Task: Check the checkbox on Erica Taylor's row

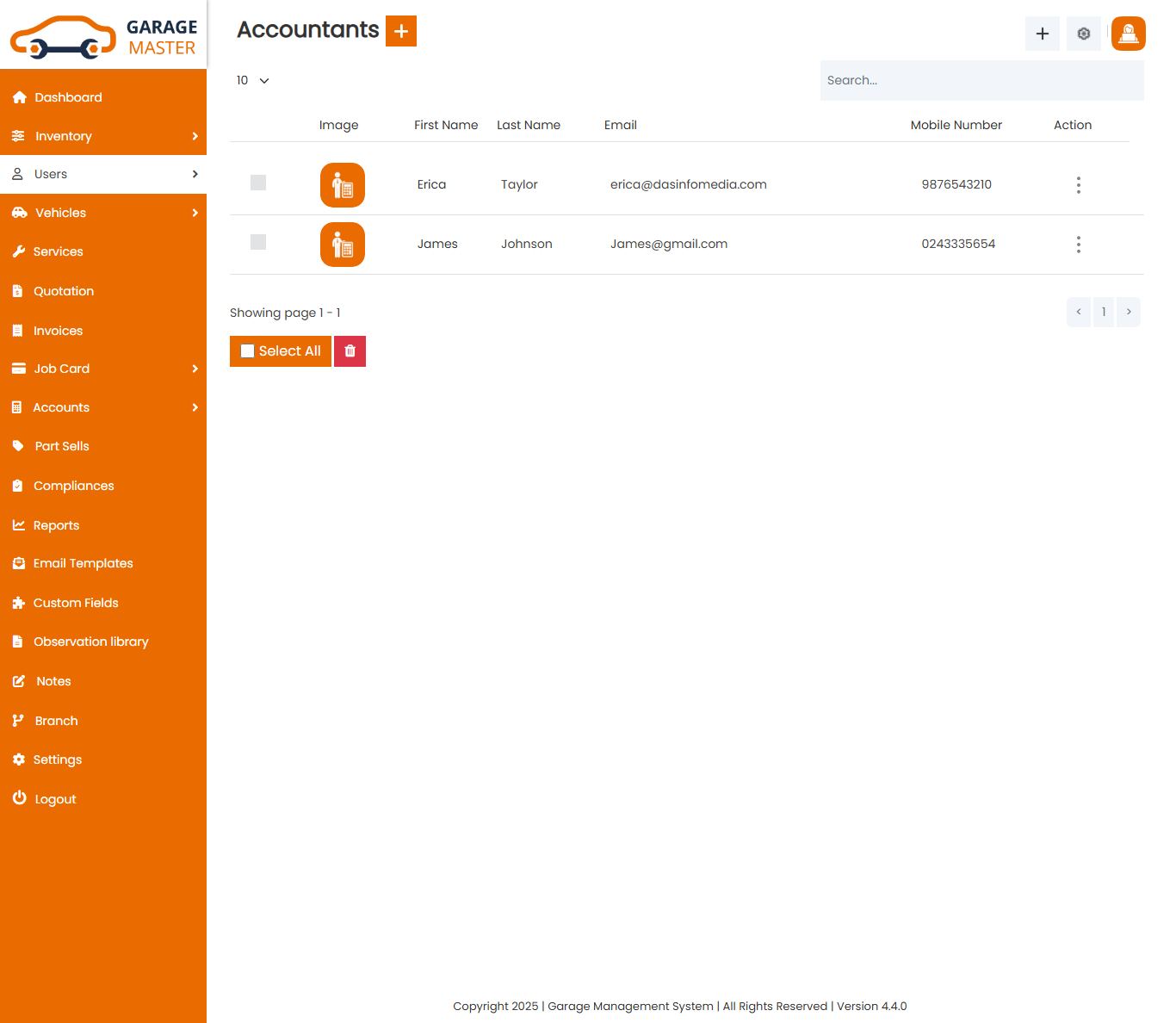Action: [258, 183]
